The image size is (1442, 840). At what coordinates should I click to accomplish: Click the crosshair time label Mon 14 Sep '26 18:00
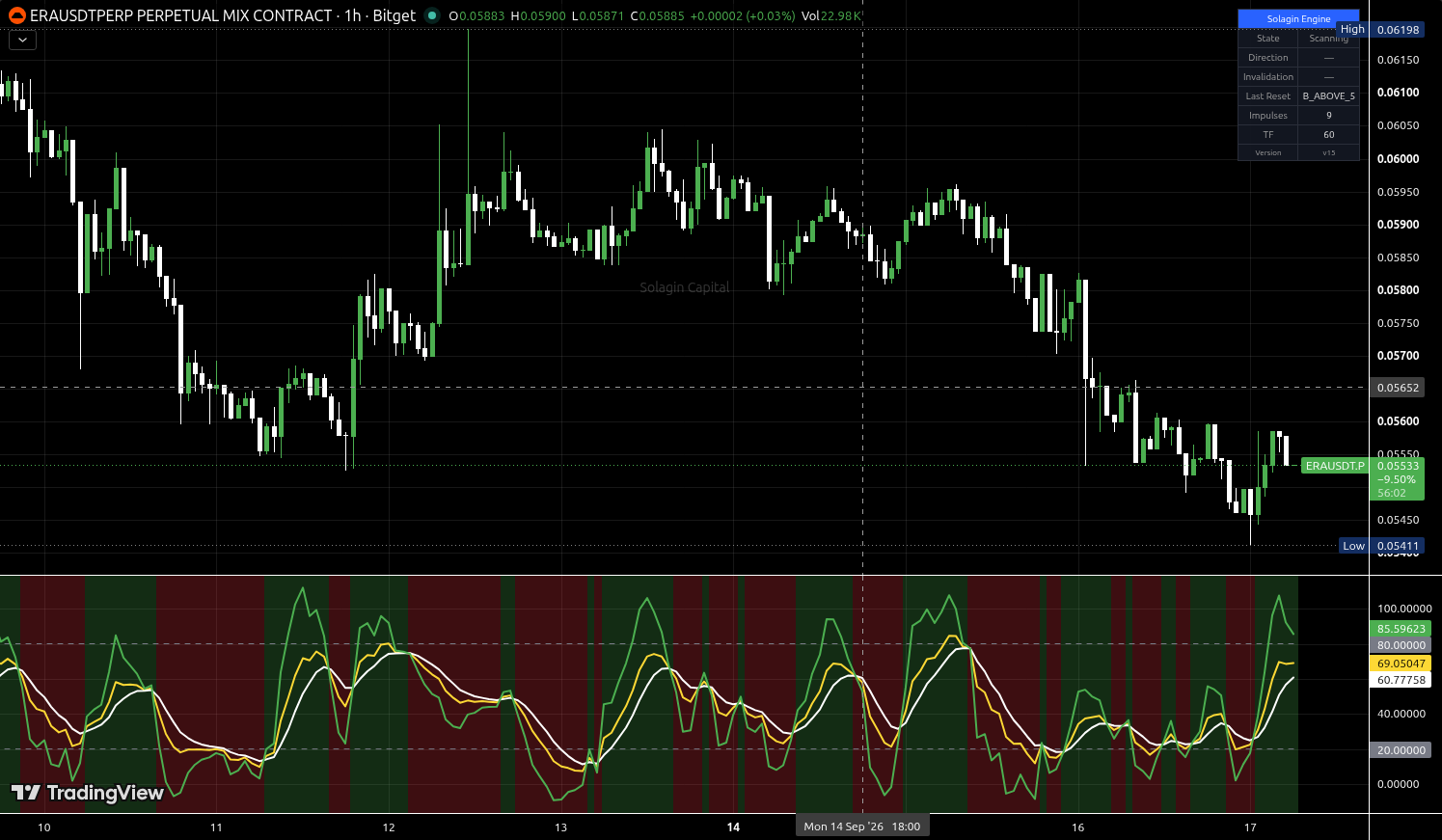point(862,826)
